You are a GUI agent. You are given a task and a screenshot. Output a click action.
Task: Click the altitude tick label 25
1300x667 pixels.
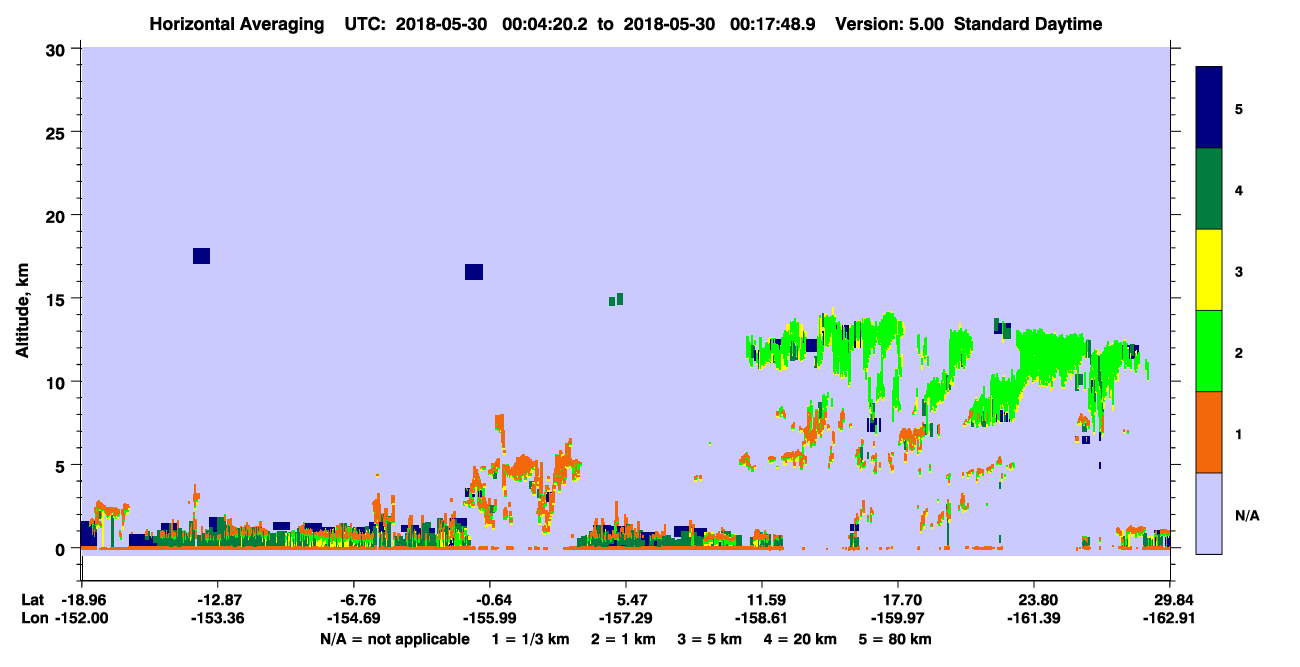[58, 132]
